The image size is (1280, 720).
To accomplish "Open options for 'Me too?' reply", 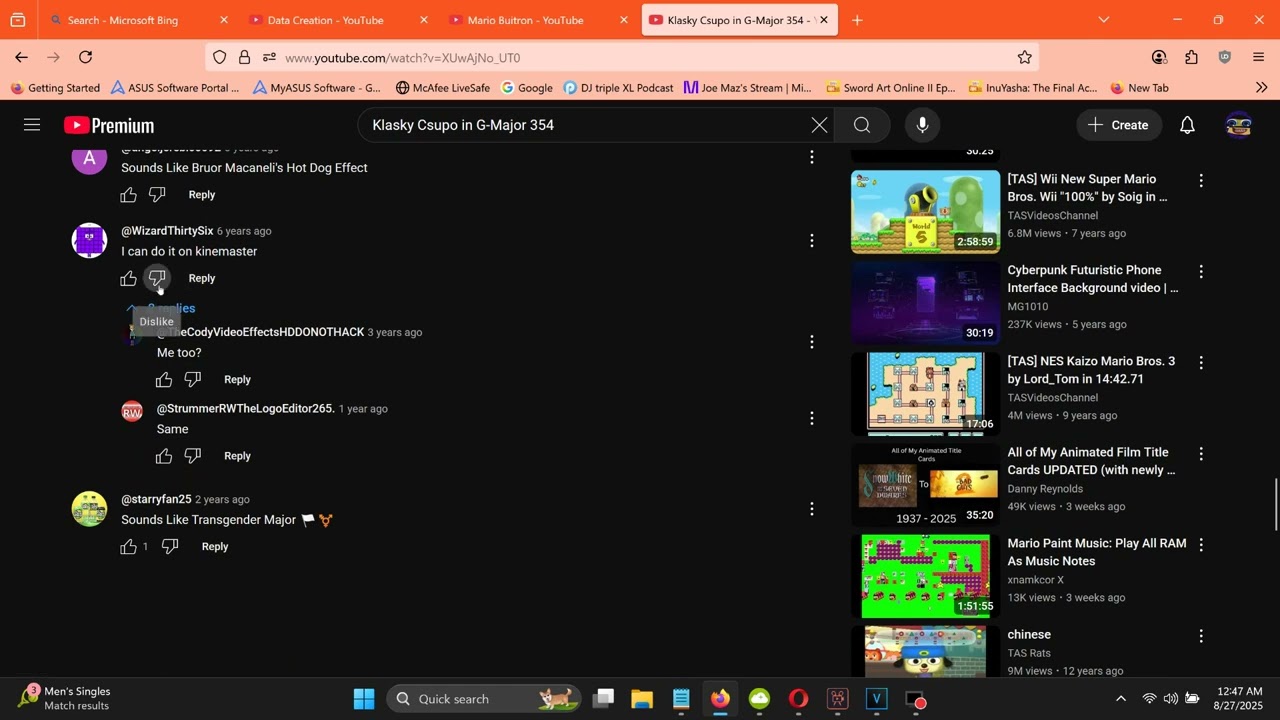I will click(x=812, y=342).
